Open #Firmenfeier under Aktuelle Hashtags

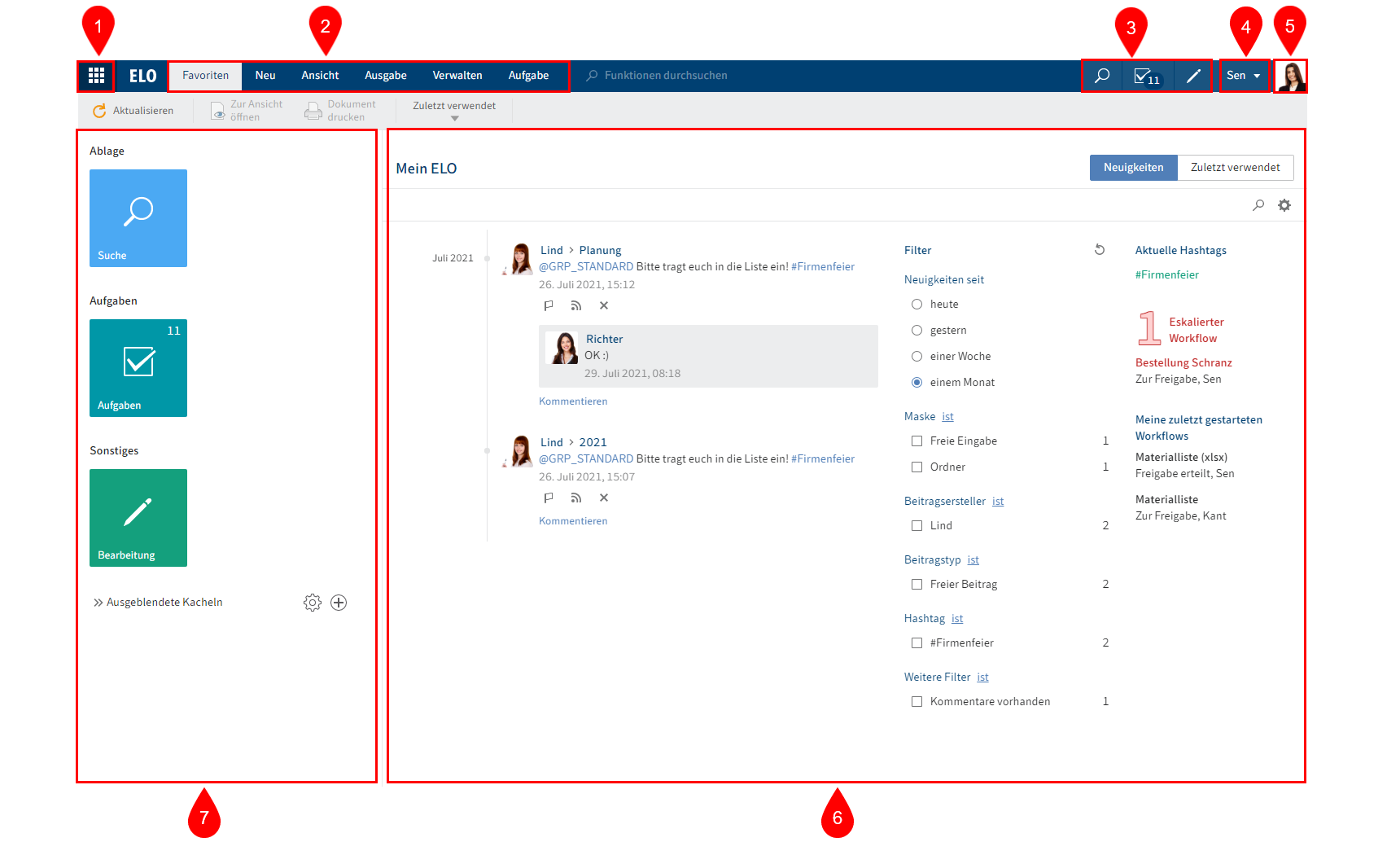coord(1167,275)
